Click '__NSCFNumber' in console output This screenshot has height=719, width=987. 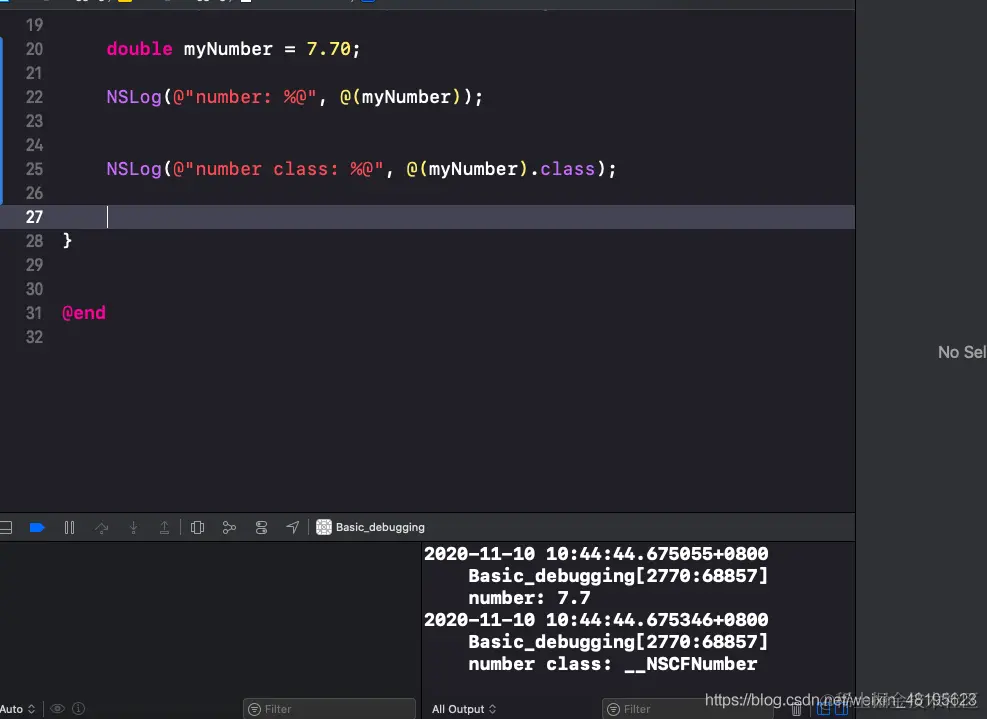pos(691,664)
